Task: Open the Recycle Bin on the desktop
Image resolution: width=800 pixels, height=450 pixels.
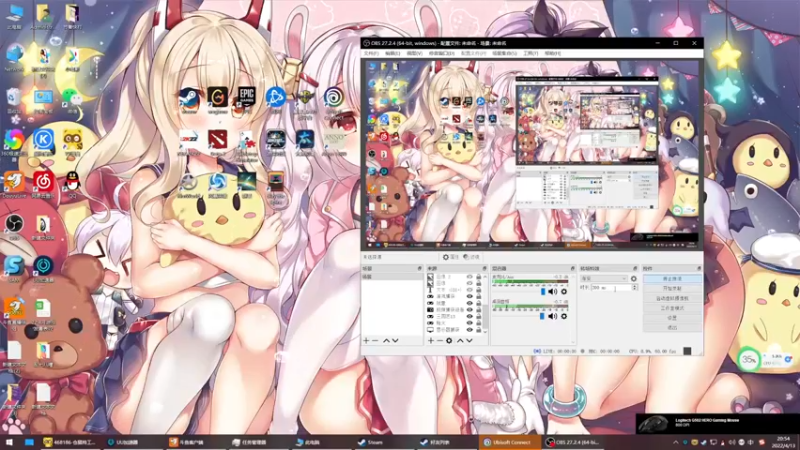Action: (14, 100)
